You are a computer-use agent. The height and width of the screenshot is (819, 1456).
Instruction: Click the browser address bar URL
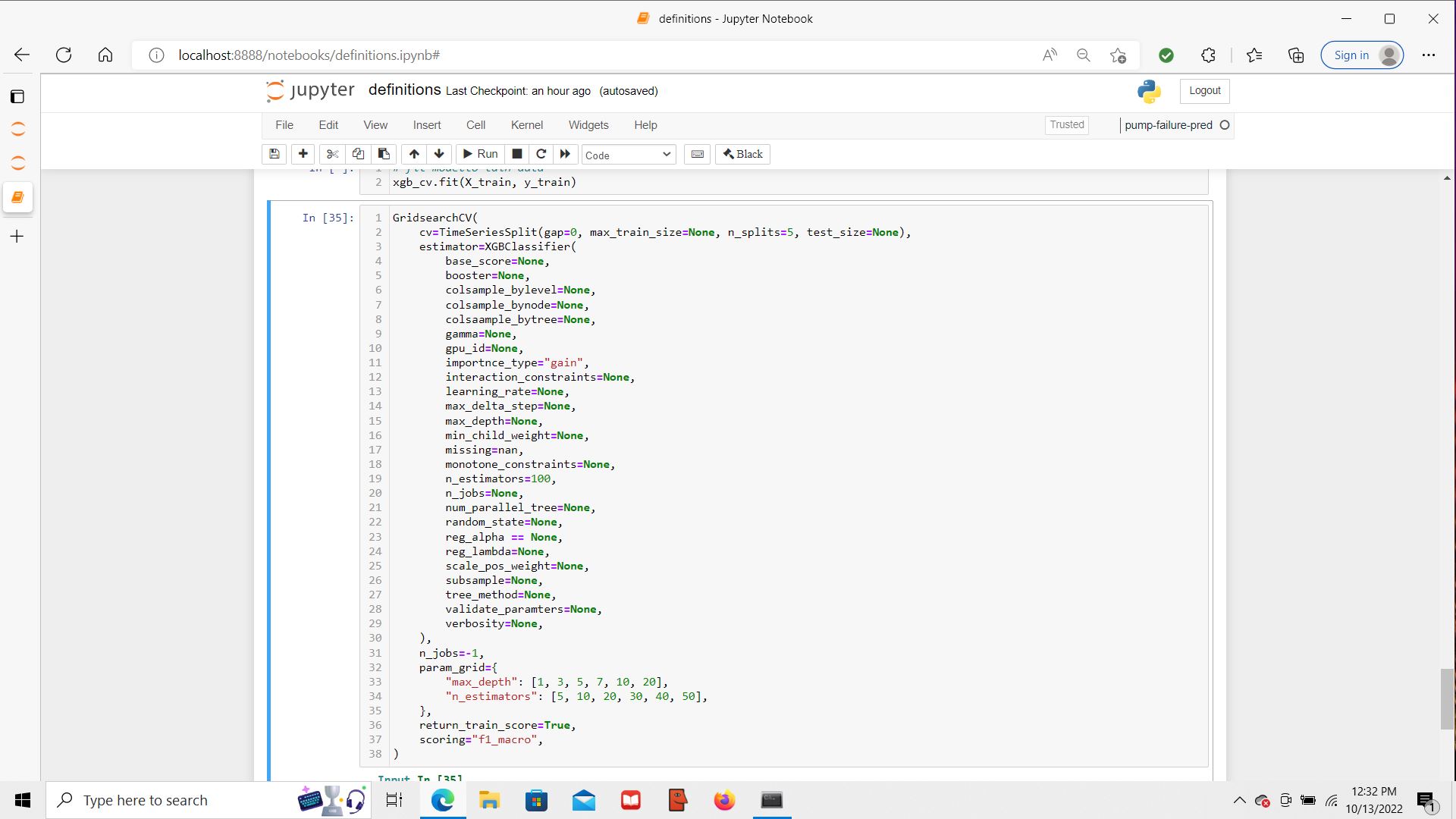(309, 55)
